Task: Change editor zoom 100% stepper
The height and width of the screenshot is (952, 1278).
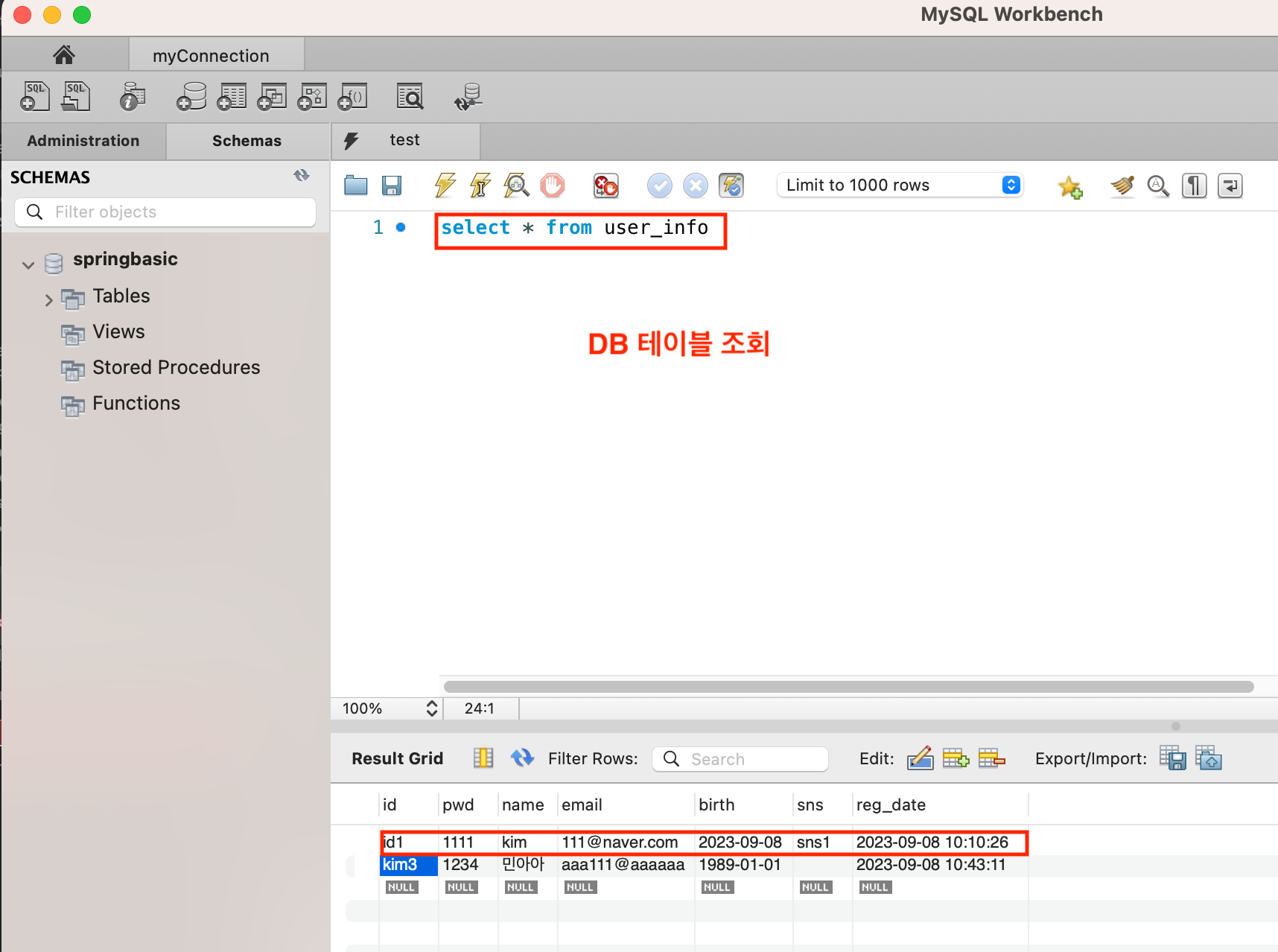Action: [x=432, y=708]
